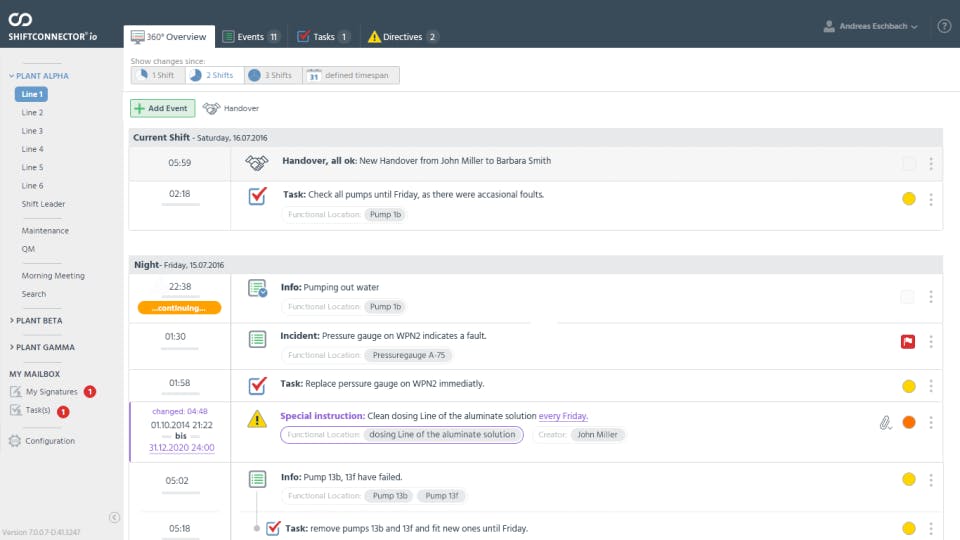This screenshot has width=960, height=540.
Task: Switch to the Events tab
Action: tap(250, 37)
